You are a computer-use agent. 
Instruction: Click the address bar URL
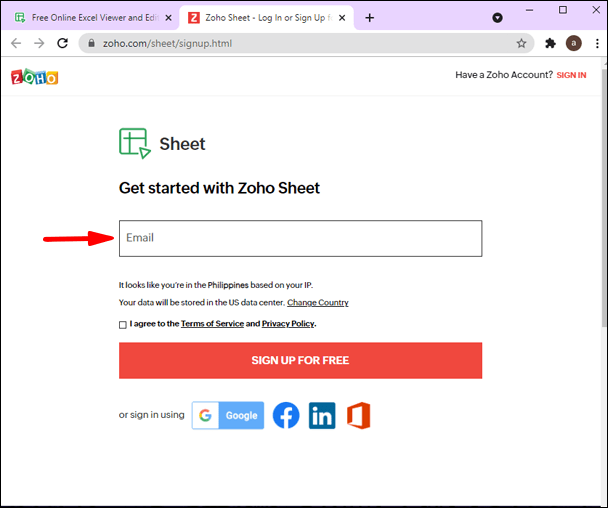tap(168, 43)
